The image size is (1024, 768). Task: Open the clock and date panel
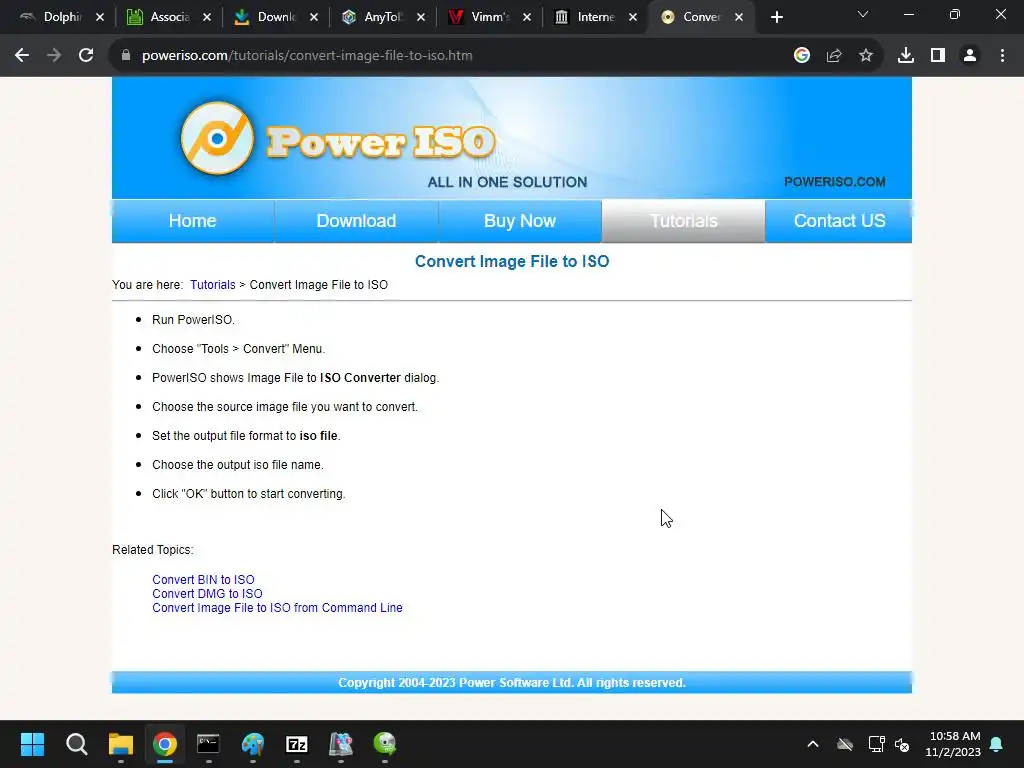pos(953,744)
